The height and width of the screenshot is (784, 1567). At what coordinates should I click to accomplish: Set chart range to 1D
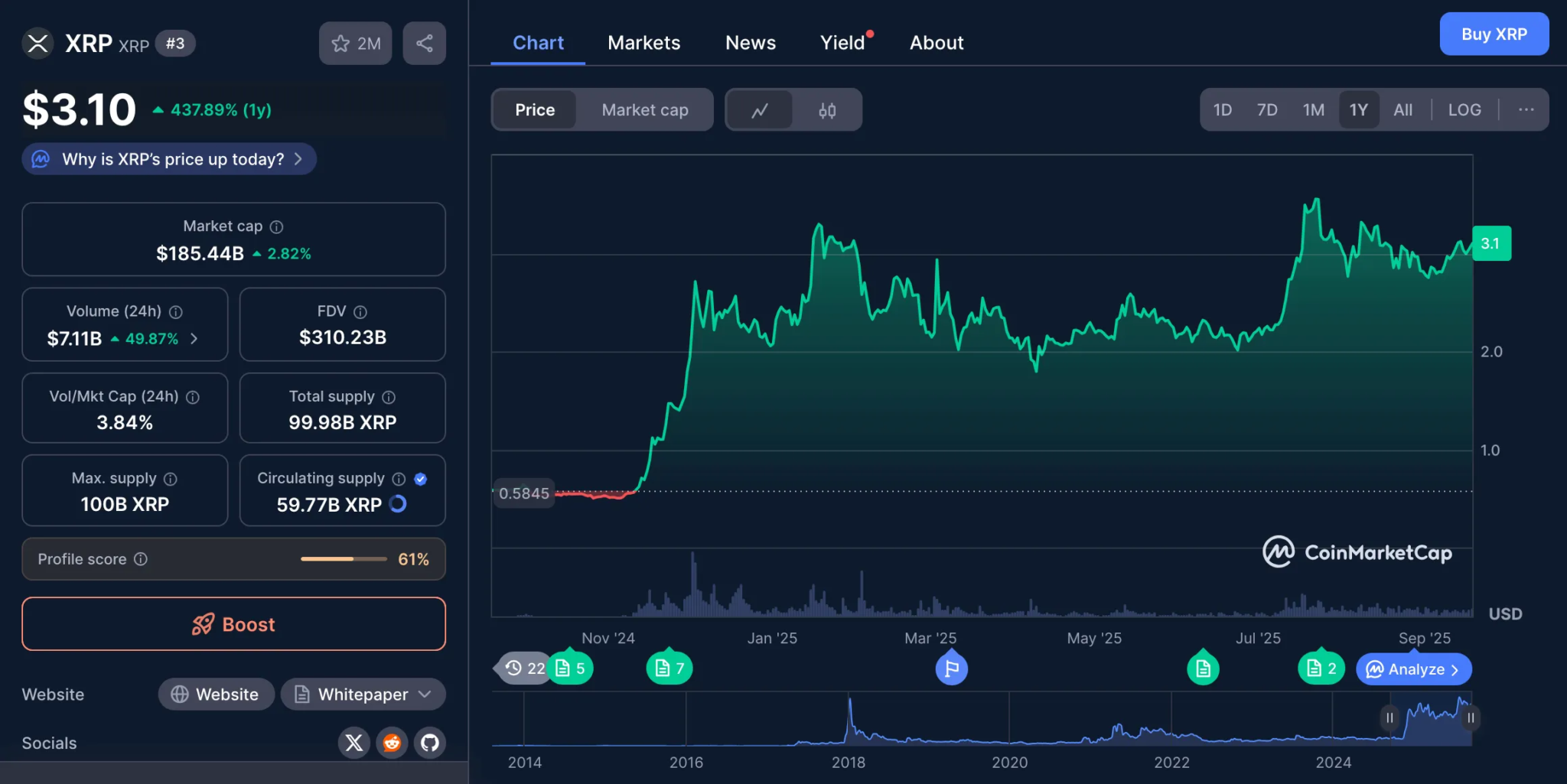click(1223, 110)
